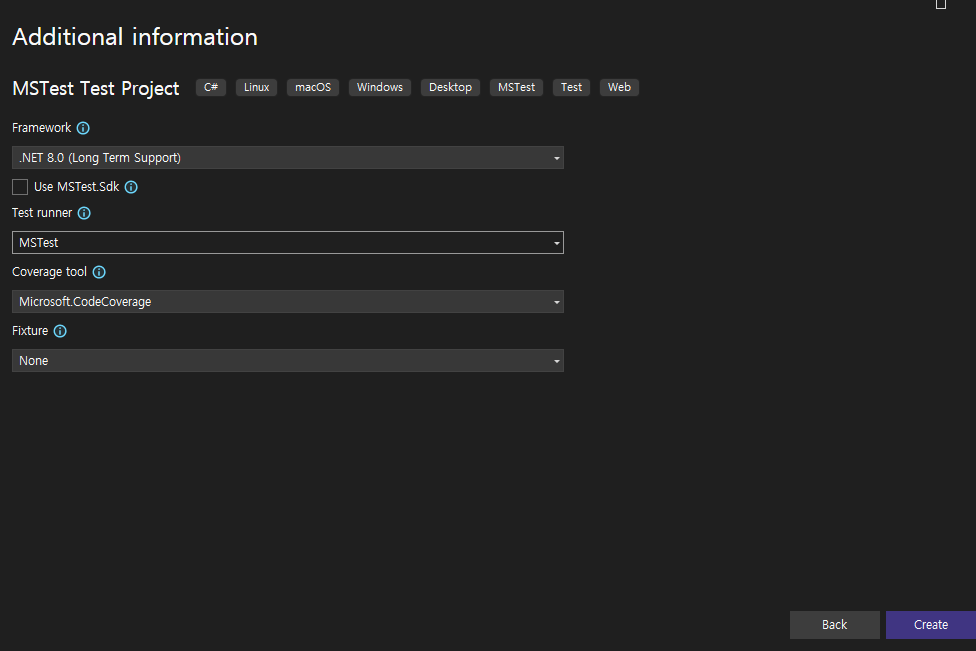Screen dimensions: 976x651
Task: Expand the Coverage tool Microsoft.CodeCoverage dropdown
Action: [x=288, y=302]
